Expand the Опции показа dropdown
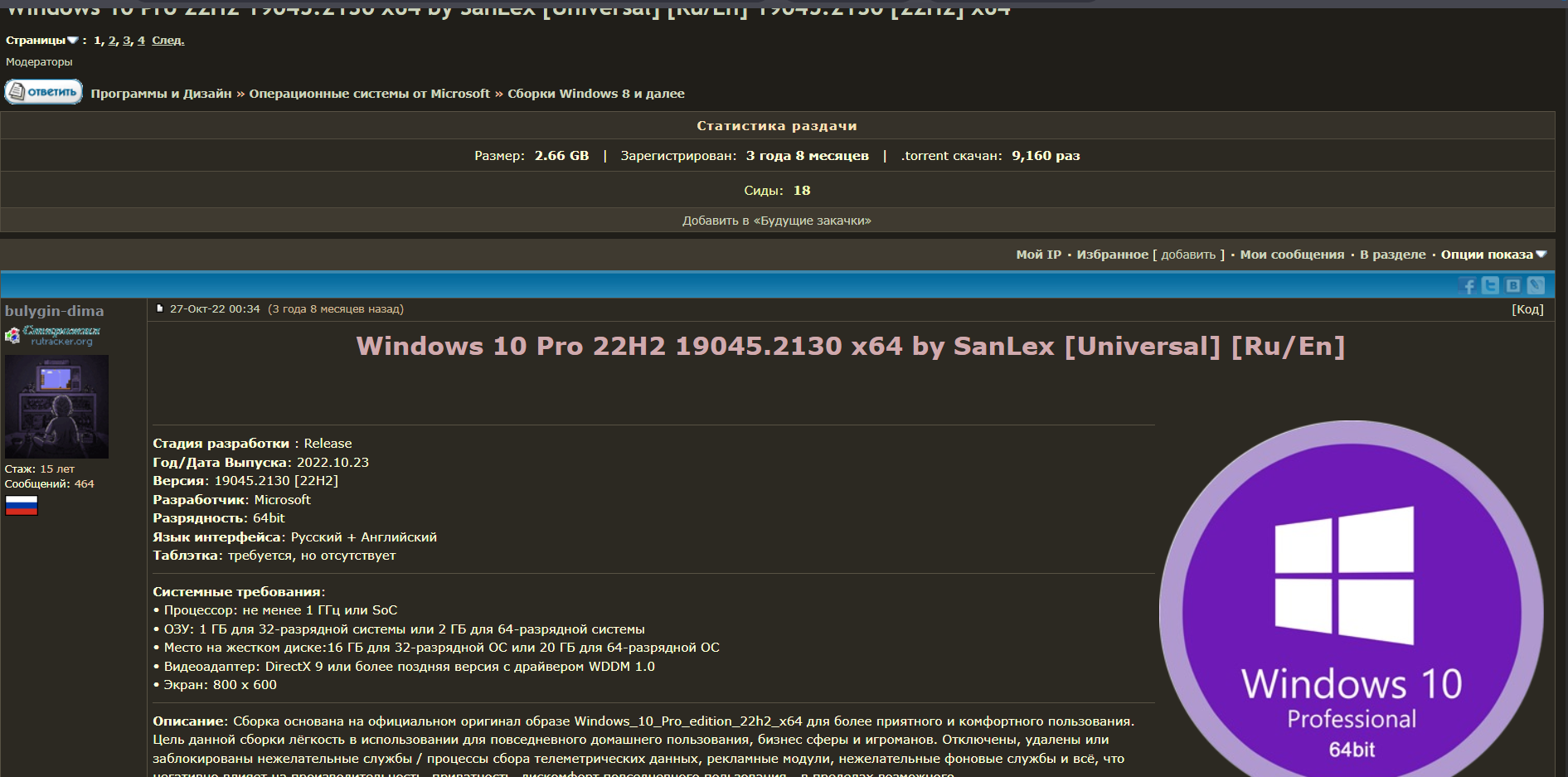The width and height of the screenshot is (1568, 777). point(1493,255)
